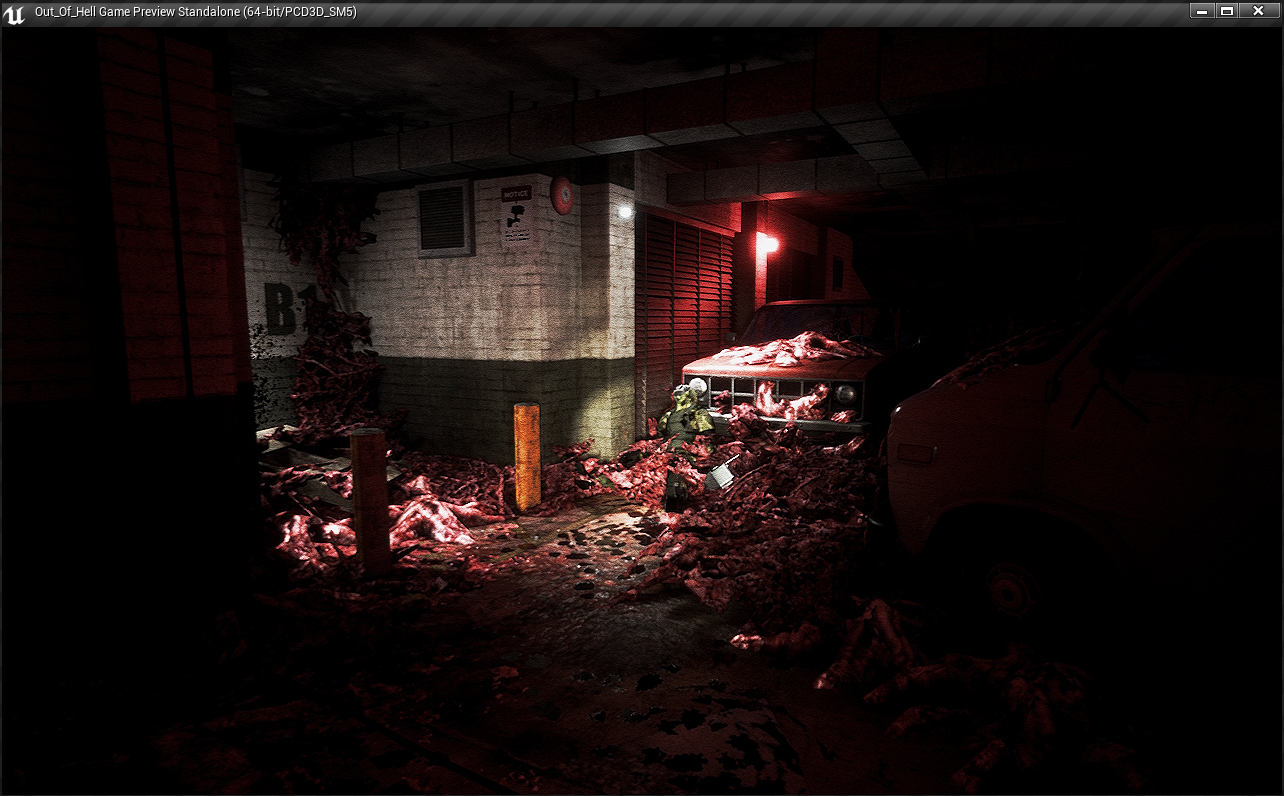Click the red fire alarm bell
1284x796 pixels.
[562, 194]
